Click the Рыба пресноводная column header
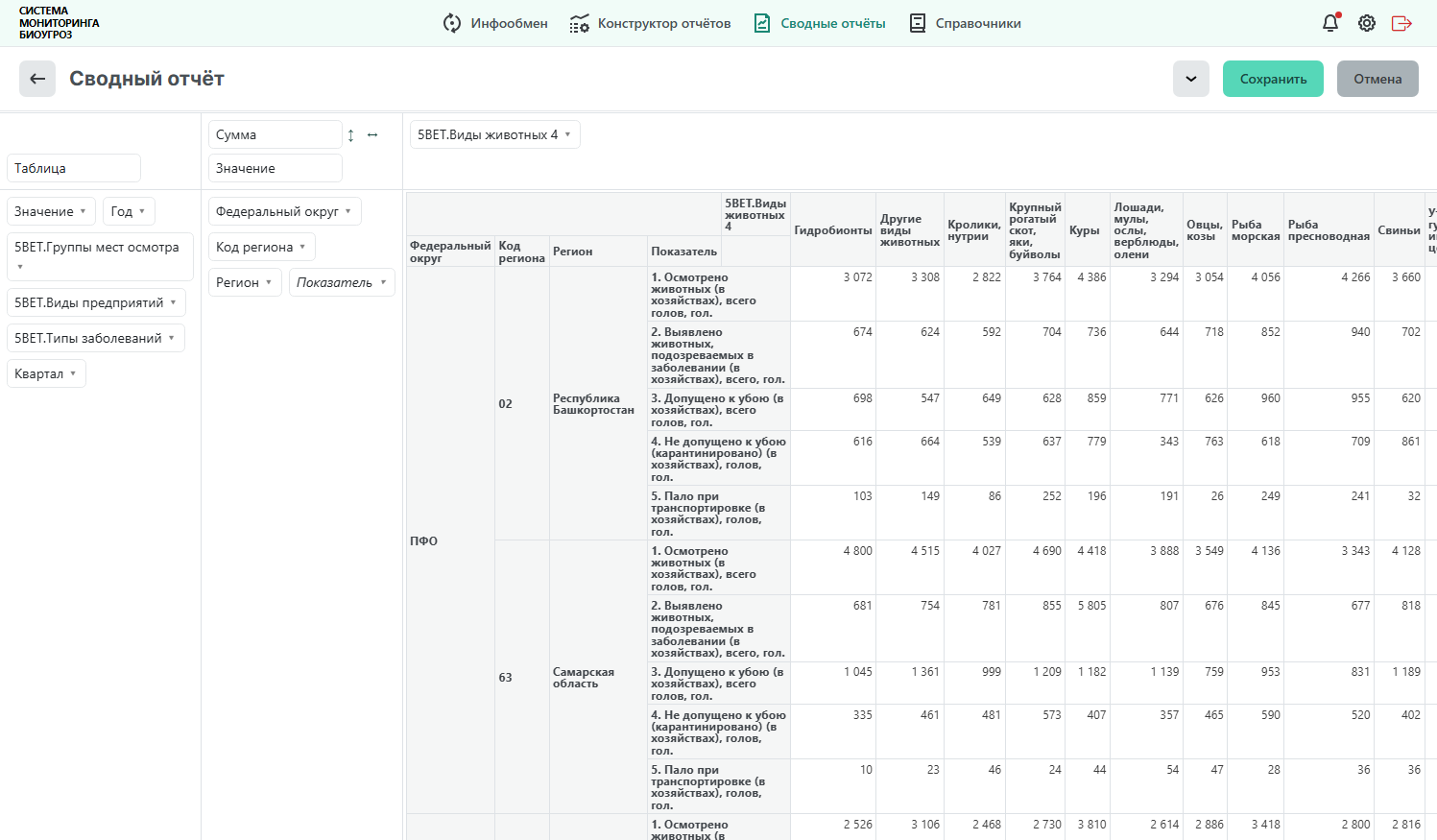 point(1329,230)
